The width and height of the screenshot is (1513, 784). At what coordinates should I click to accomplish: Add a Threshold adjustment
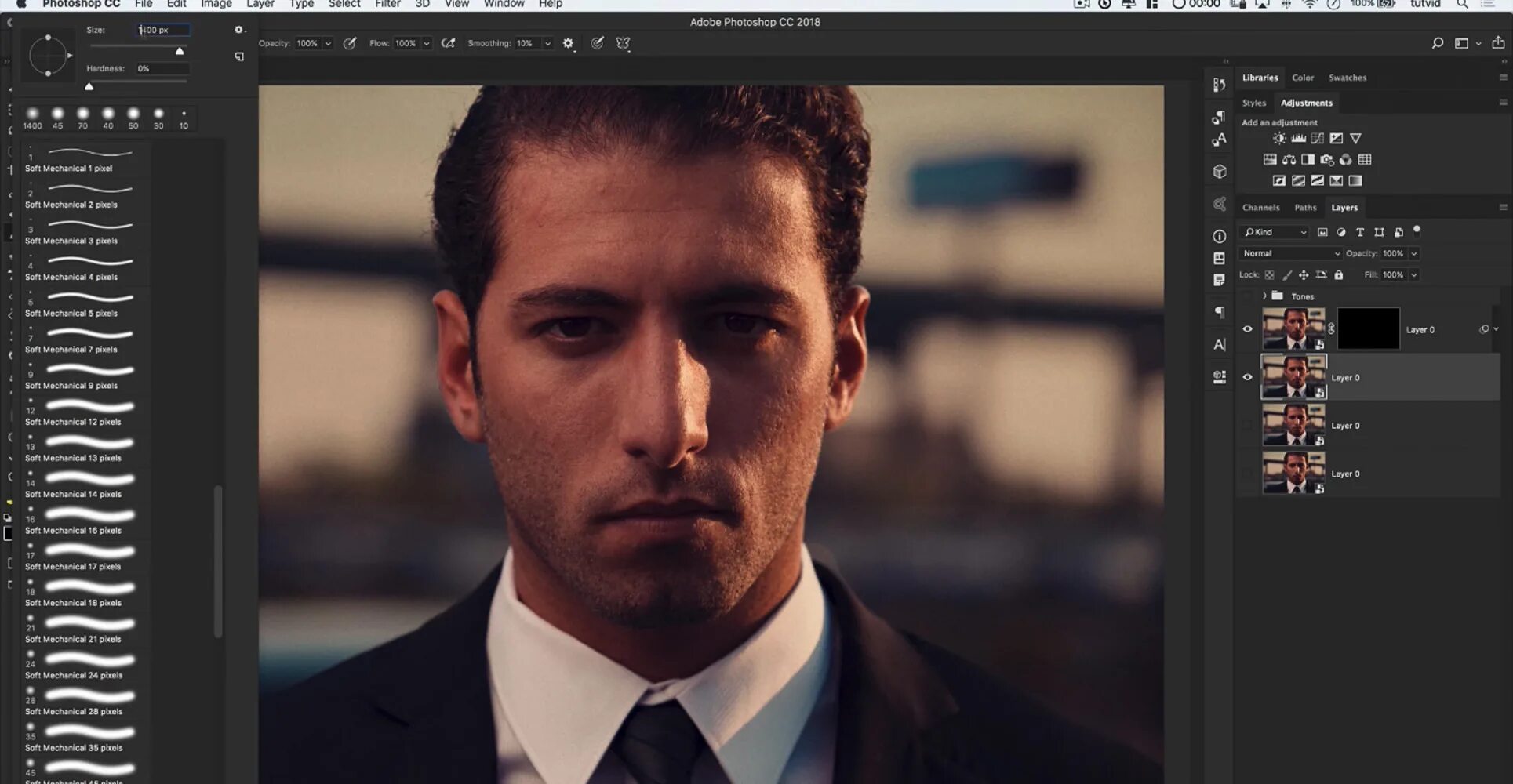(1318, 181)
